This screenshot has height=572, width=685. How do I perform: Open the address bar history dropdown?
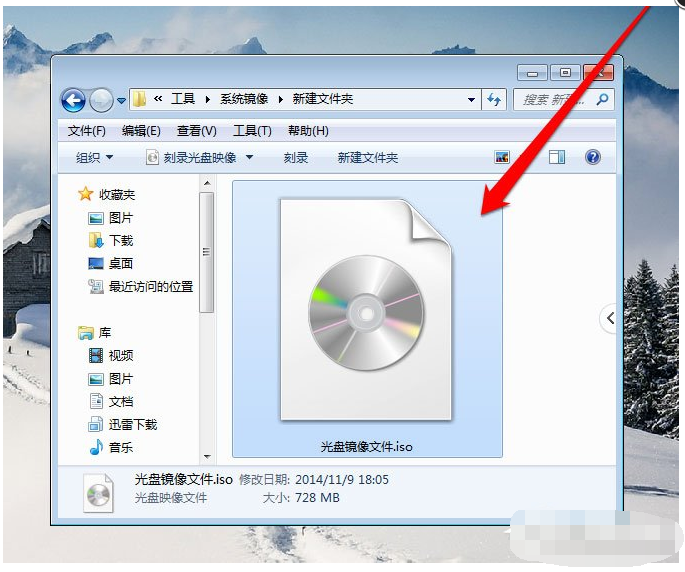coord(471,100)
